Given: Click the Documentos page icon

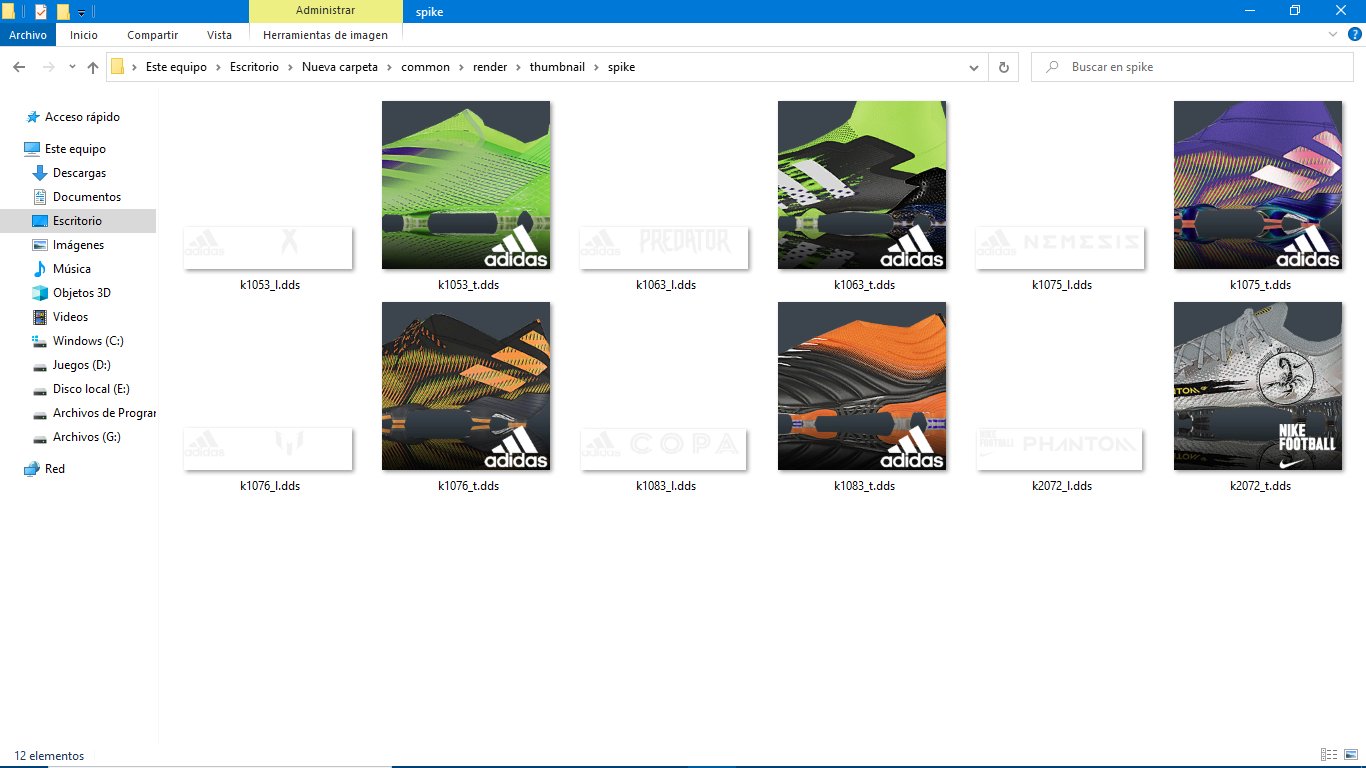Looking at the screenshot, I should click(x=40, y=197).
